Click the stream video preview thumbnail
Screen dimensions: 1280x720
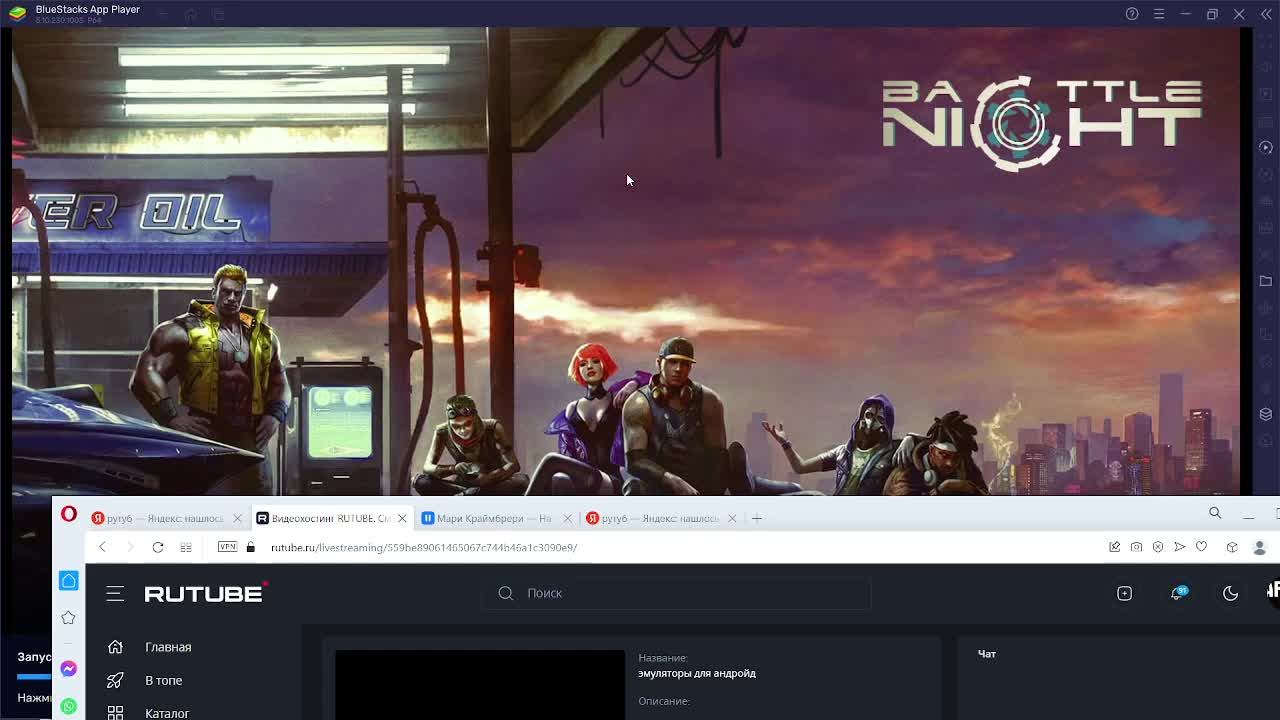480,685
